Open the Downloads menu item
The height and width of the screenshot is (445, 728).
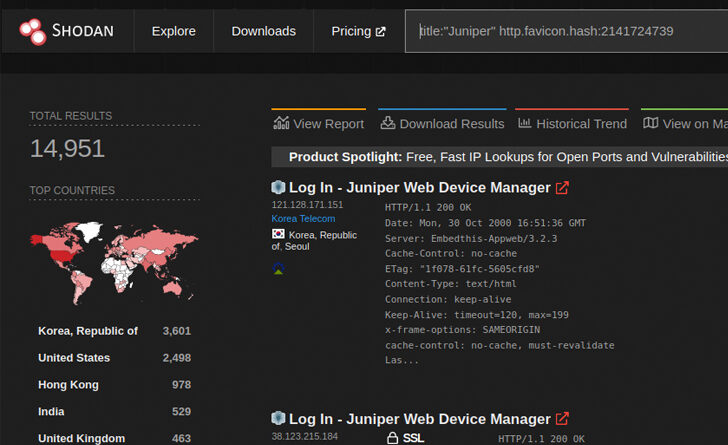coord(264,31)
